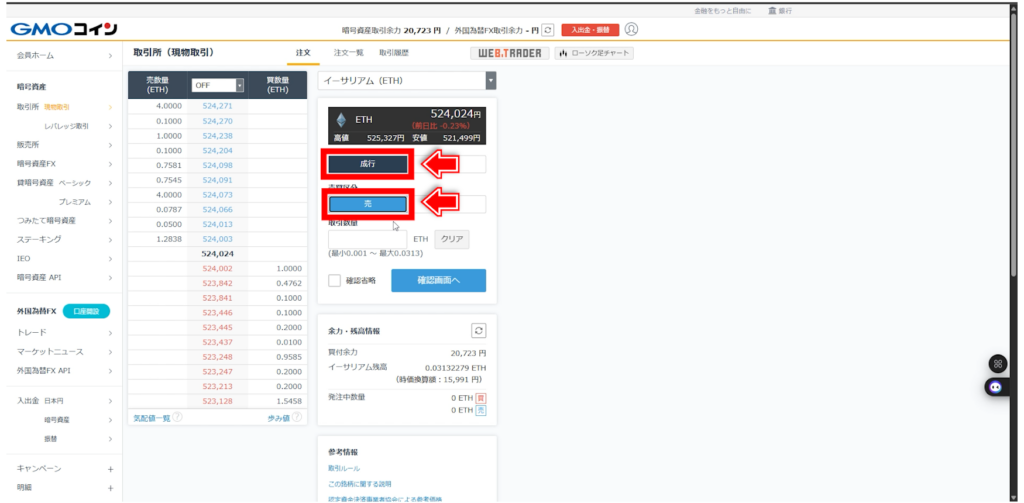The height and width of the screenshot is (503, 1024).
Task: Enable the 確認省略 checkbox
Action: click(335, 281)
